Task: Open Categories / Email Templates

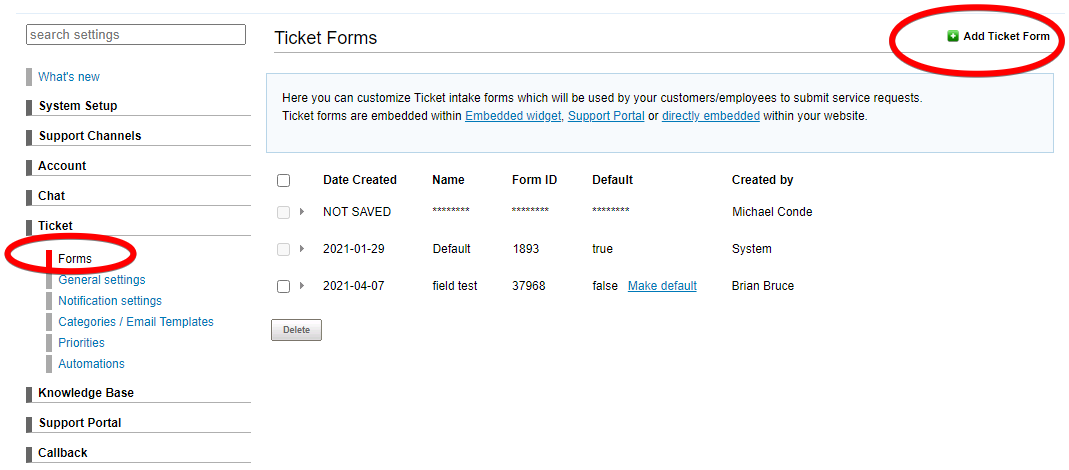Action: tap(135, 322)
